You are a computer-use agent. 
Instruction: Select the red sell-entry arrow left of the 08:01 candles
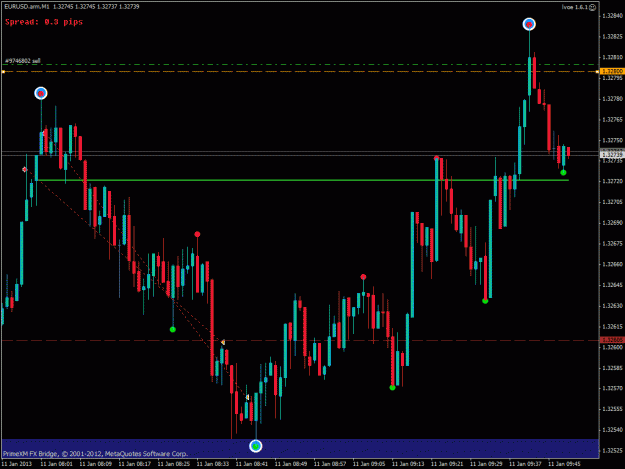click(25, 169)
